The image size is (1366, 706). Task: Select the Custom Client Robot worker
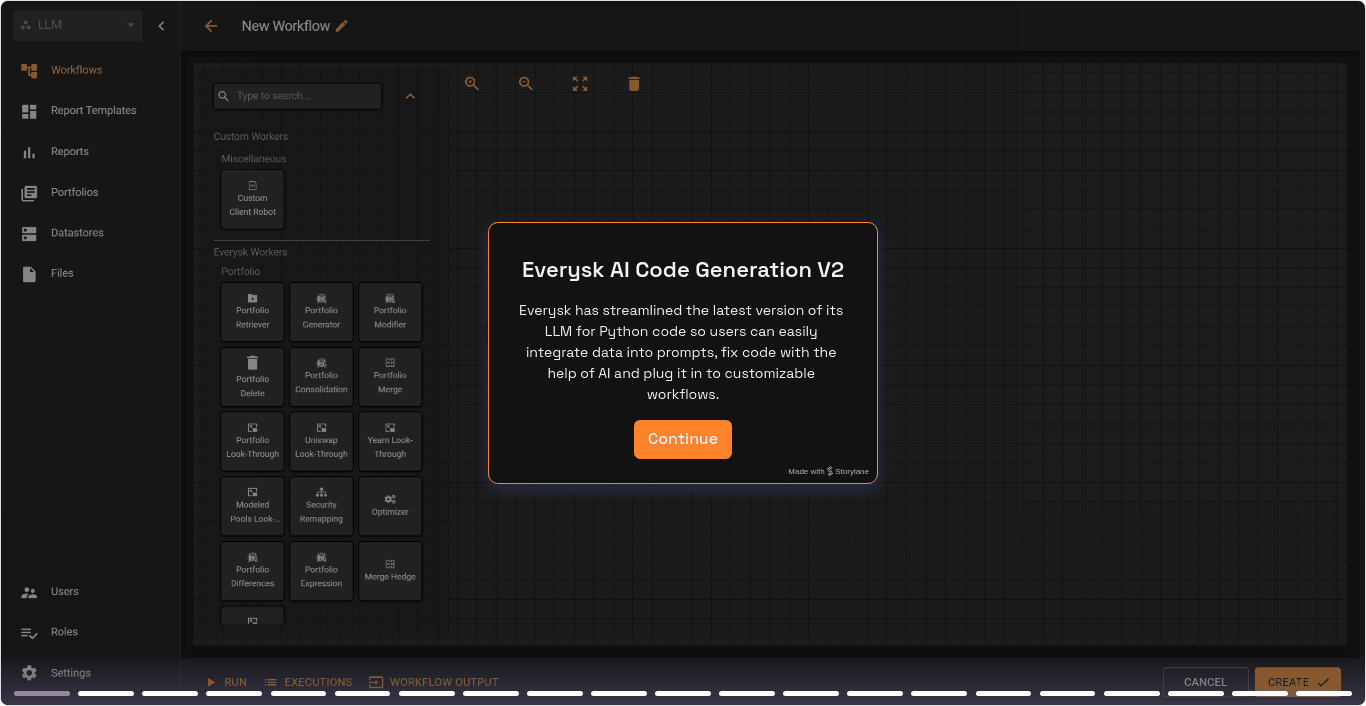pos(253,199)
